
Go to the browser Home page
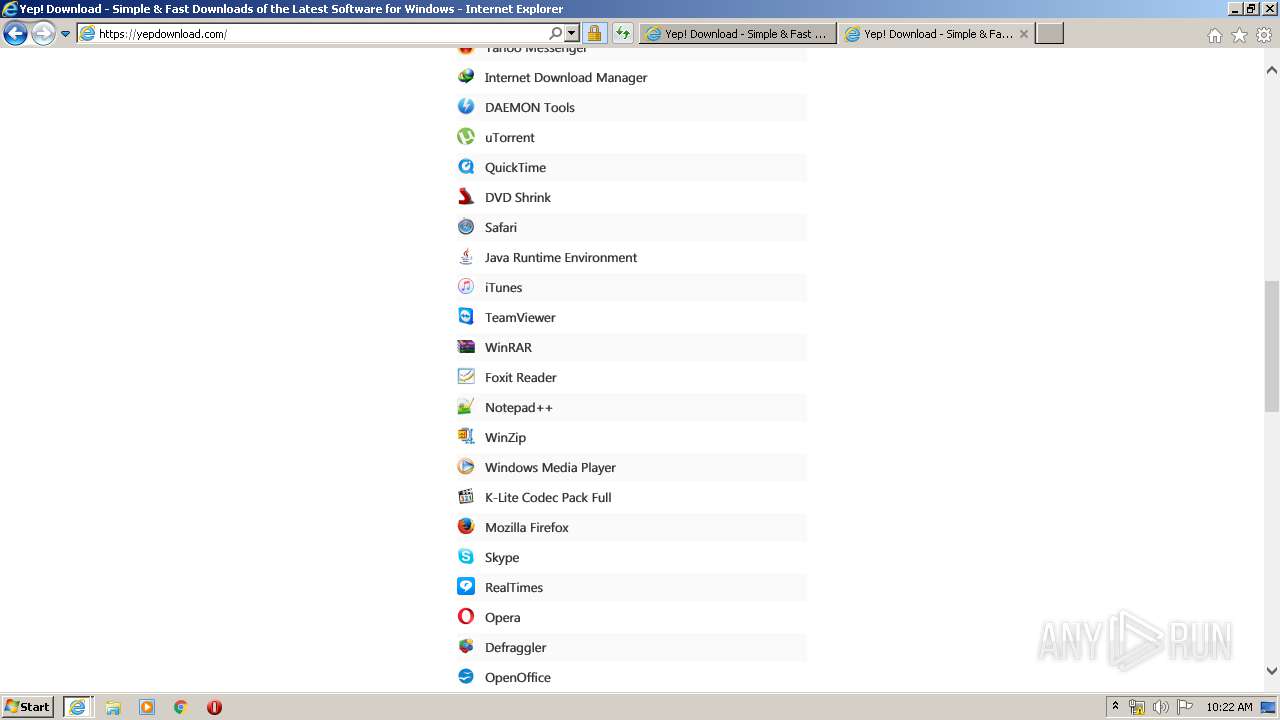pyautogui.click(x=1214, y=35)
